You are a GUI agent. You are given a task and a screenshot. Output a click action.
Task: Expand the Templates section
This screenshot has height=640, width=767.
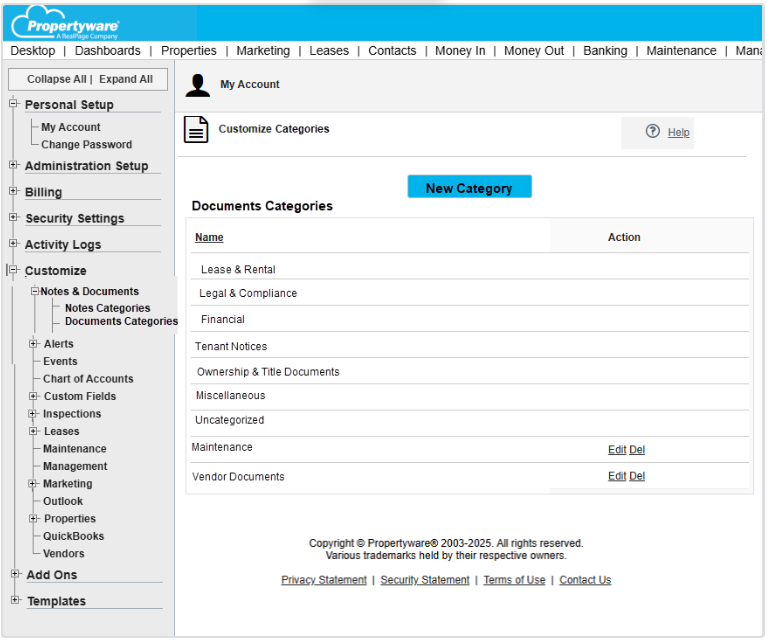[x=16, y=600]
